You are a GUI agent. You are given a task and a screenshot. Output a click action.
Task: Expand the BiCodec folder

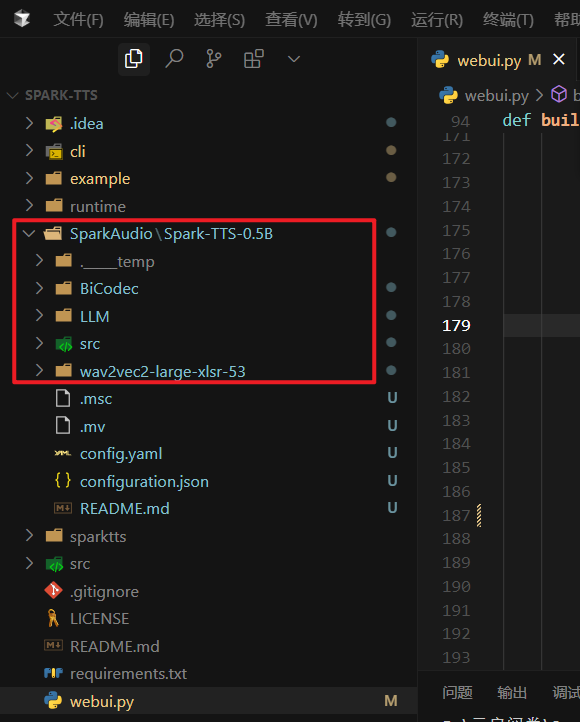click(40, 288)
